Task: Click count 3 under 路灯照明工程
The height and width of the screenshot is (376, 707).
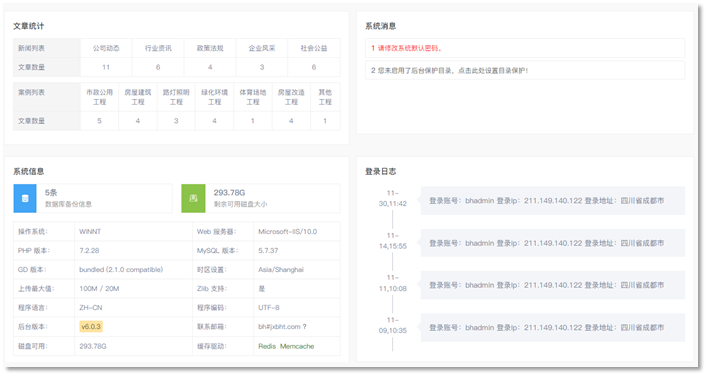Action: point(176,121)
